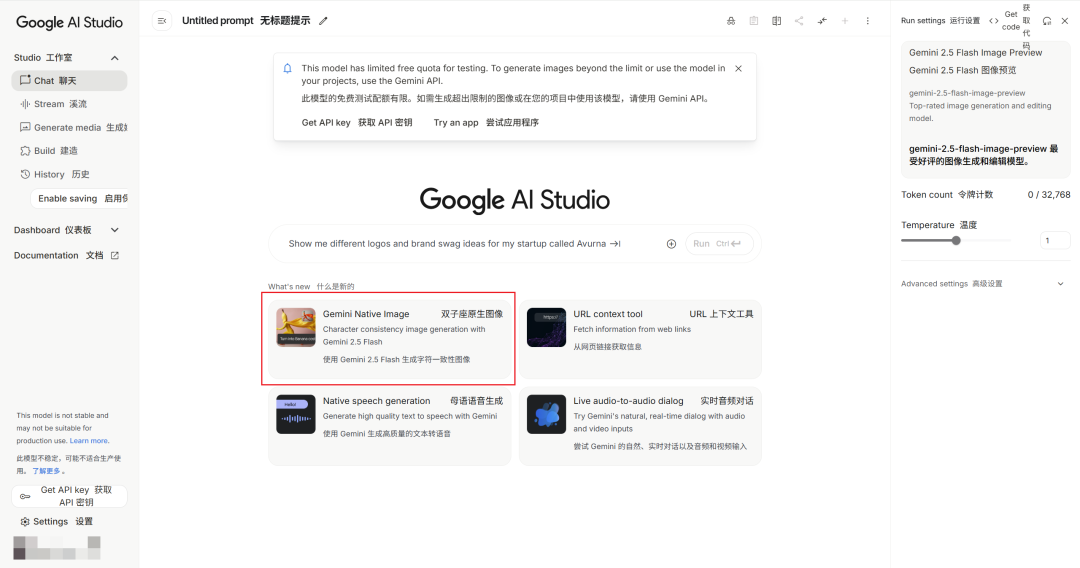
Task: Open the Gemini 2.5 Flash Image model selector
Action: (x=986, y=110)
